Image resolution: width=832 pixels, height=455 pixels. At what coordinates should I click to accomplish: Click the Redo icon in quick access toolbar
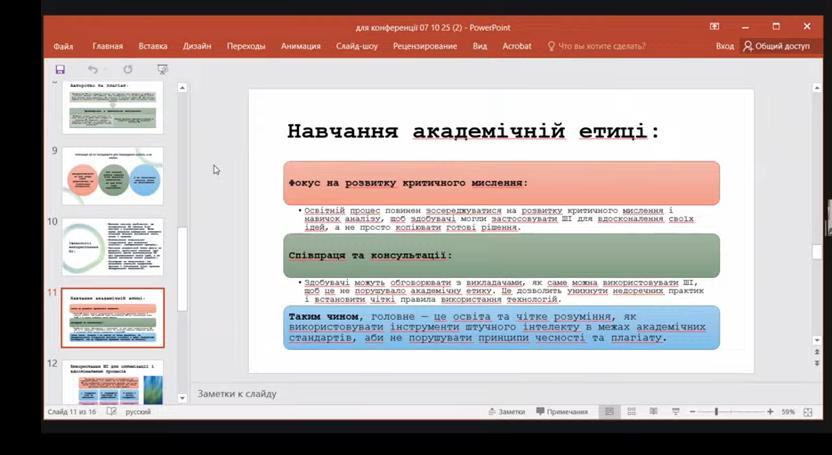[x=127, y=69]
